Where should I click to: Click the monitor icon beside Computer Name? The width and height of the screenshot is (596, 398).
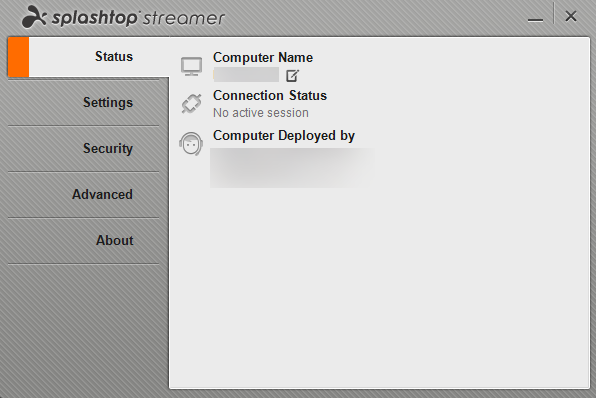tap(191, 67)
